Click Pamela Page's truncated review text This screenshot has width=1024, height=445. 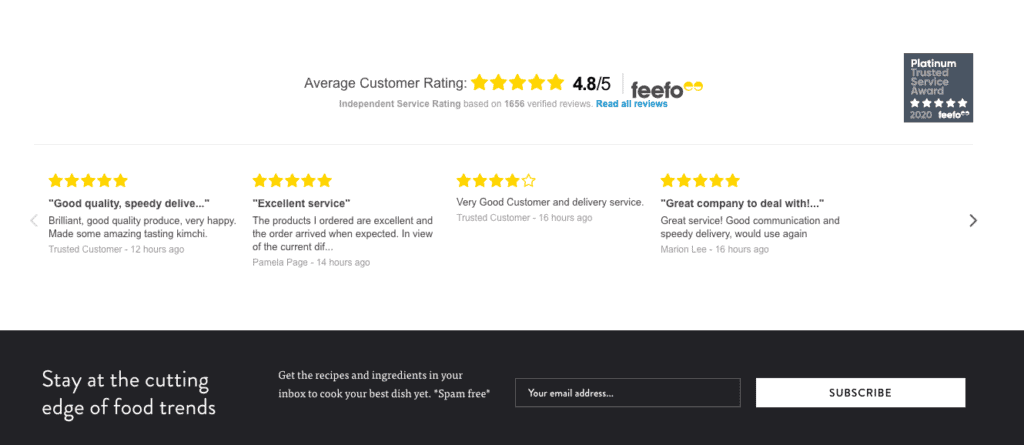point(342,234)
